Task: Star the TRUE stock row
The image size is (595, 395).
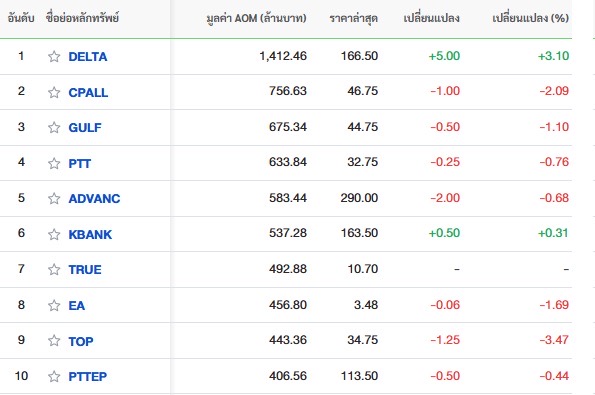Action: [54, 269]
